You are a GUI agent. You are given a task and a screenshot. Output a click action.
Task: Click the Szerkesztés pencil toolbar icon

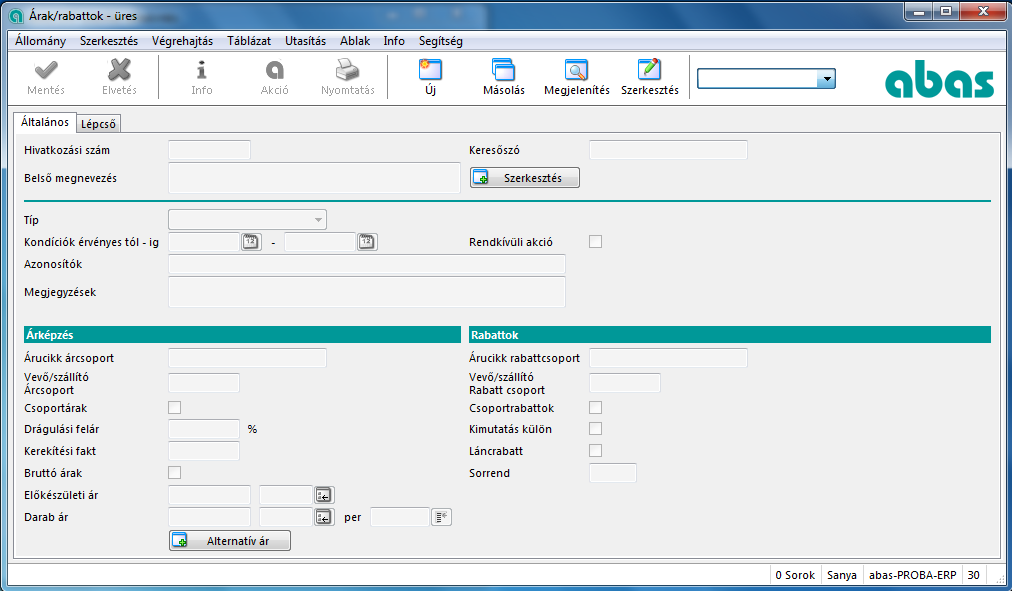pyautogui.click(x=649, y=70)
